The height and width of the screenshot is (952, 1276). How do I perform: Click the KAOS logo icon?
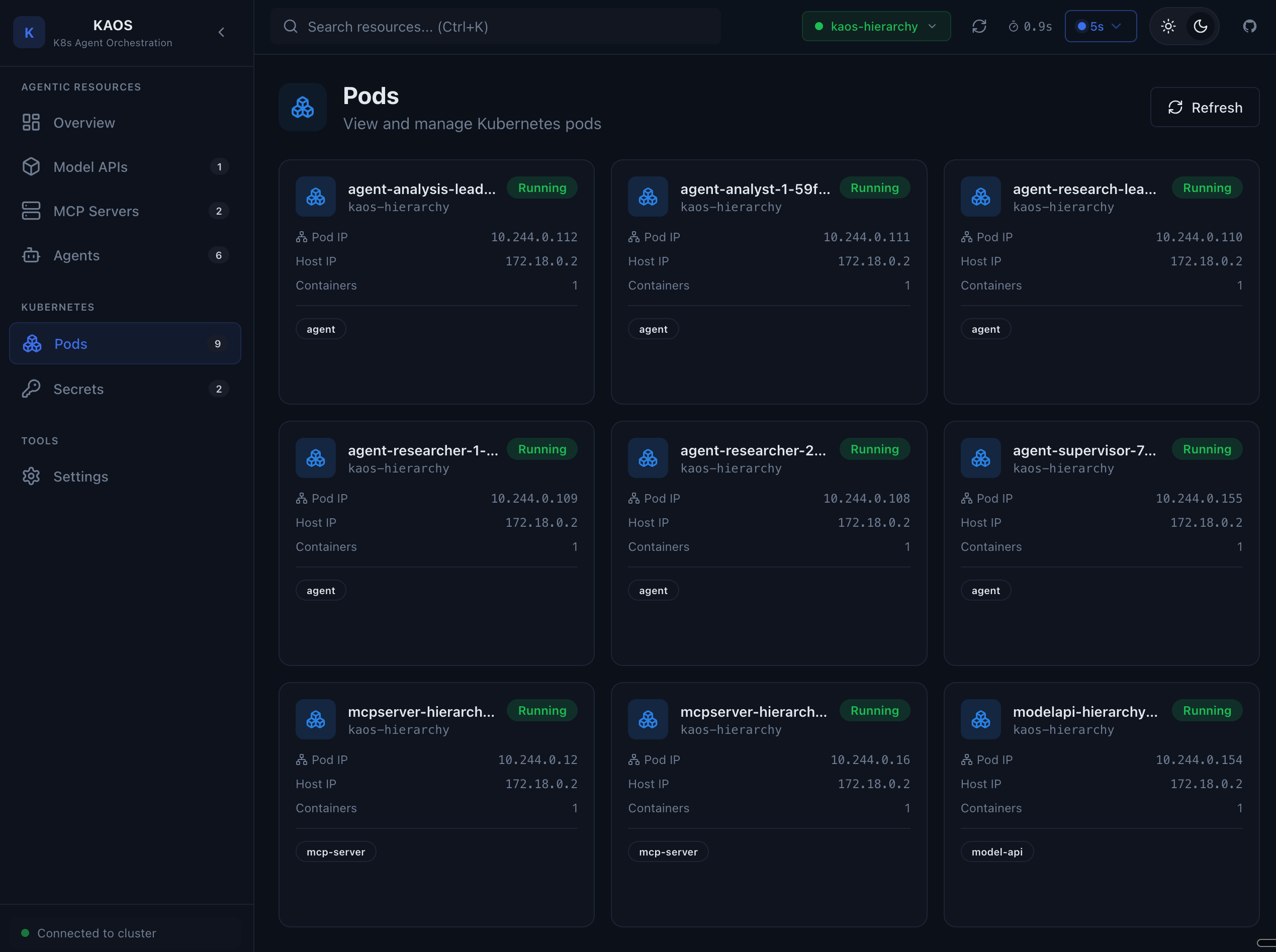coord(29,32)
